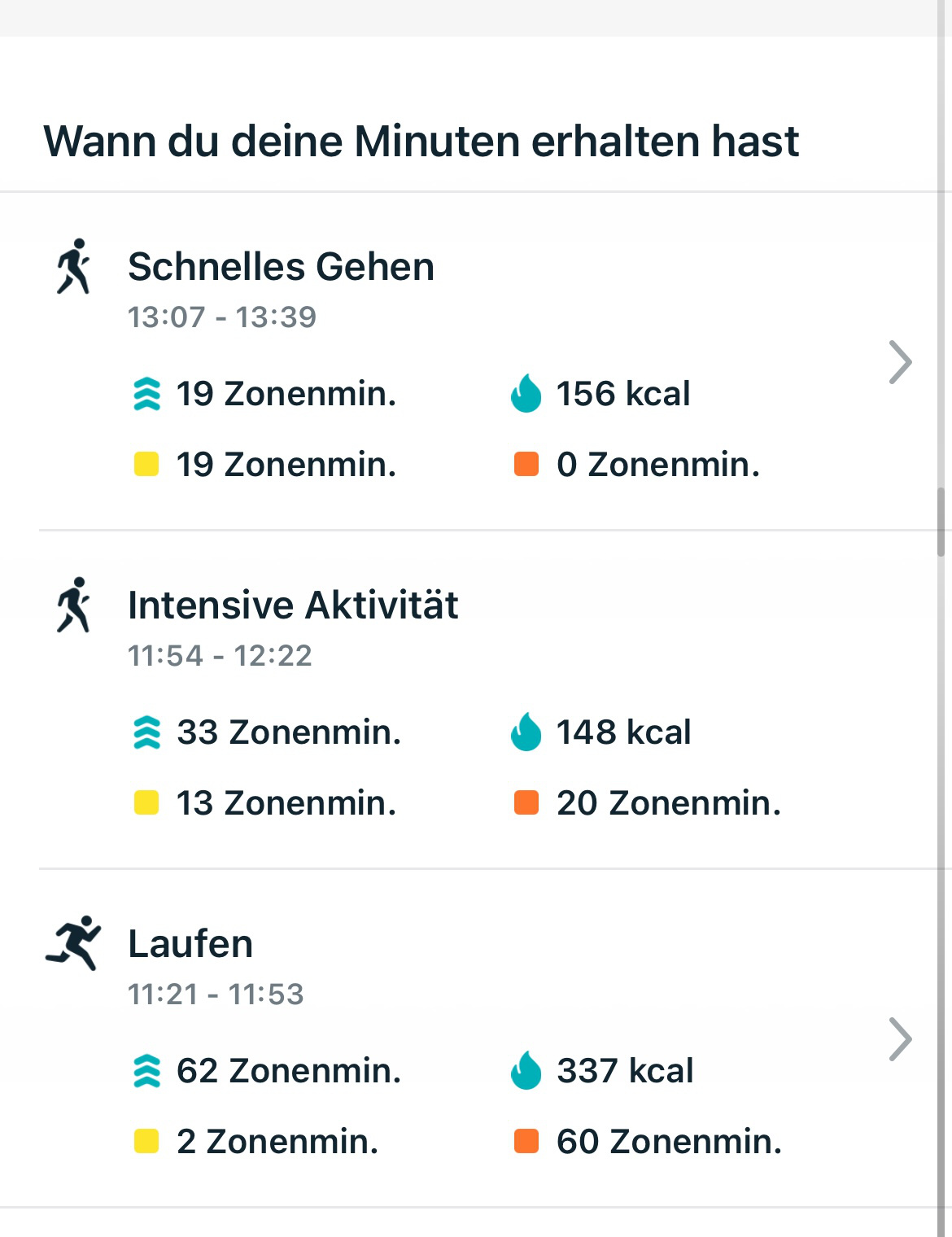Tap the zone minutes icon for 33 Zonenmin.
952x1237 pixels.
[x=146, y=732]
